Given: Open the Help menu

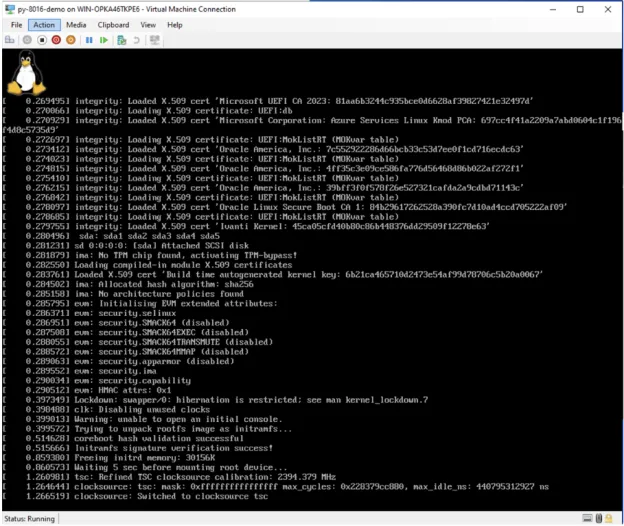Looking at the screenshot, I should pyautogui.click(x=175, y=25).
